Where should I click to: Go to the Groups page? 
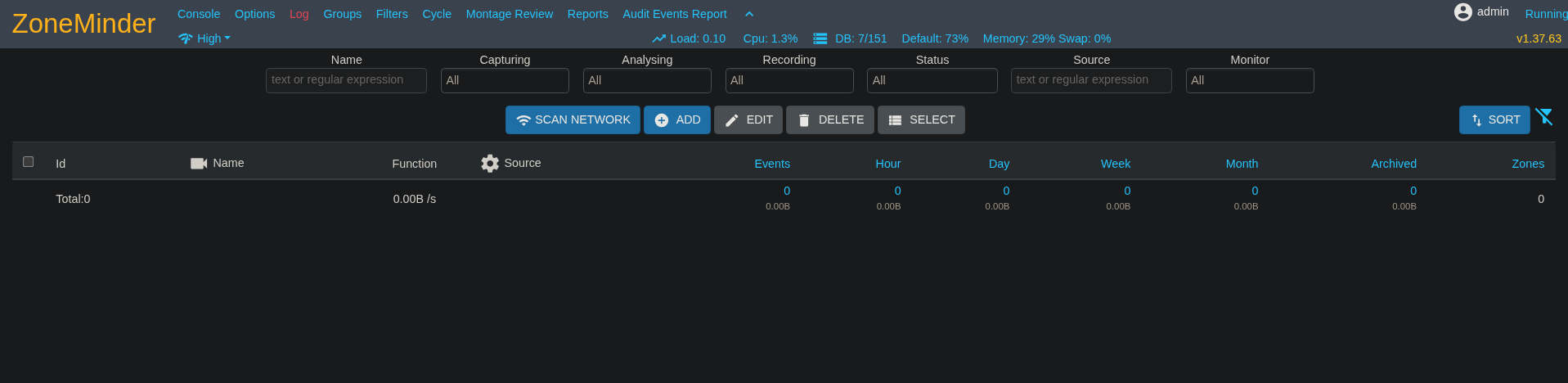coord(342,14)
